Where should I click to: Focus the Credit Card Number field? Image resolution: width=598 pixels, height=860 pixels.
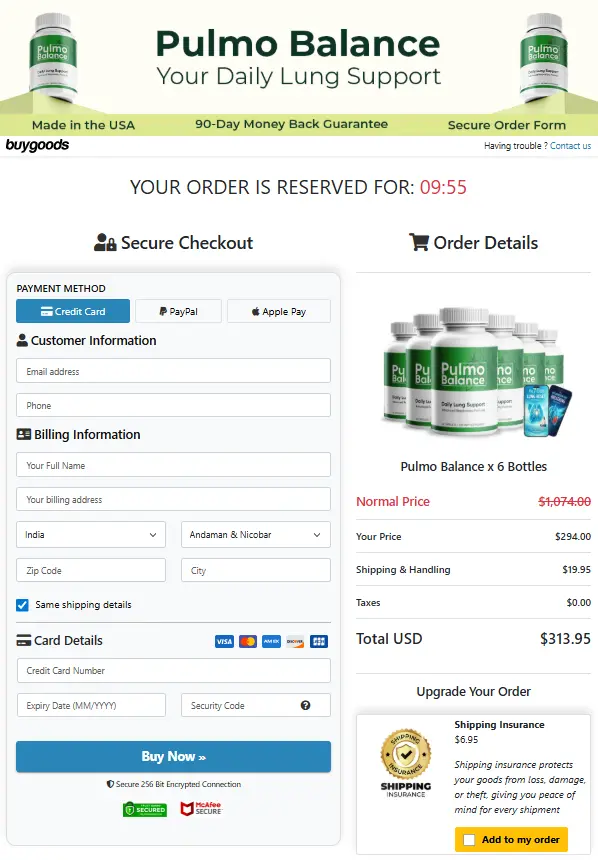(173, 670)
